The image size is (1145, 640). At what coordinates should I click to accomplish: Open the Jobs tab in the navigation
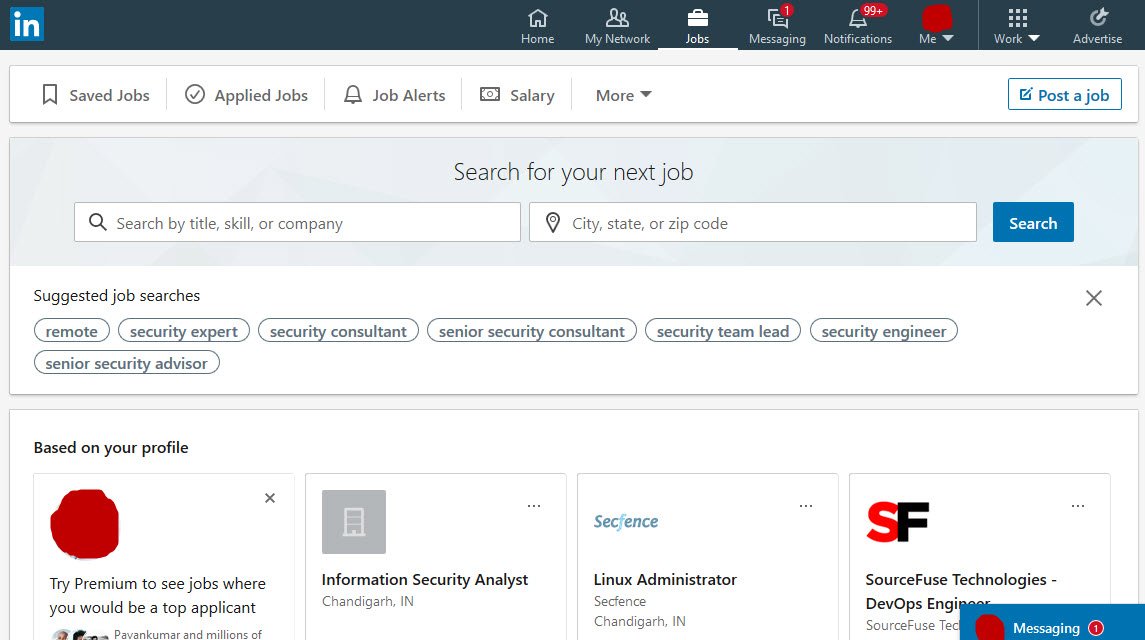pos(697,26)
